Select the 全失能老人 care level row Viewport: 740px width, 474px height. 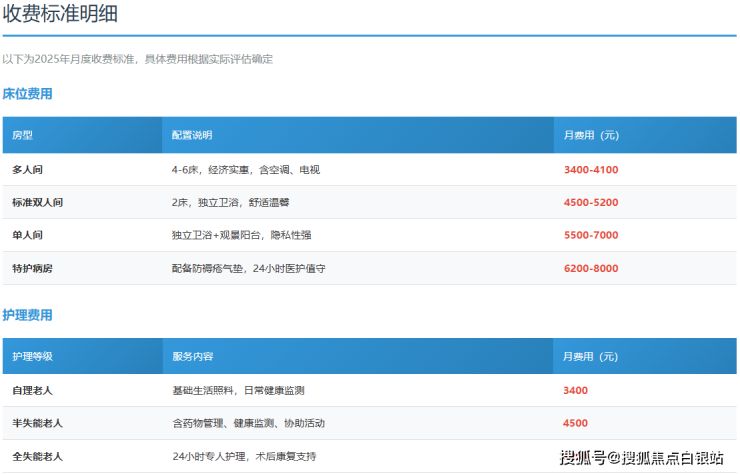[37, 457]
